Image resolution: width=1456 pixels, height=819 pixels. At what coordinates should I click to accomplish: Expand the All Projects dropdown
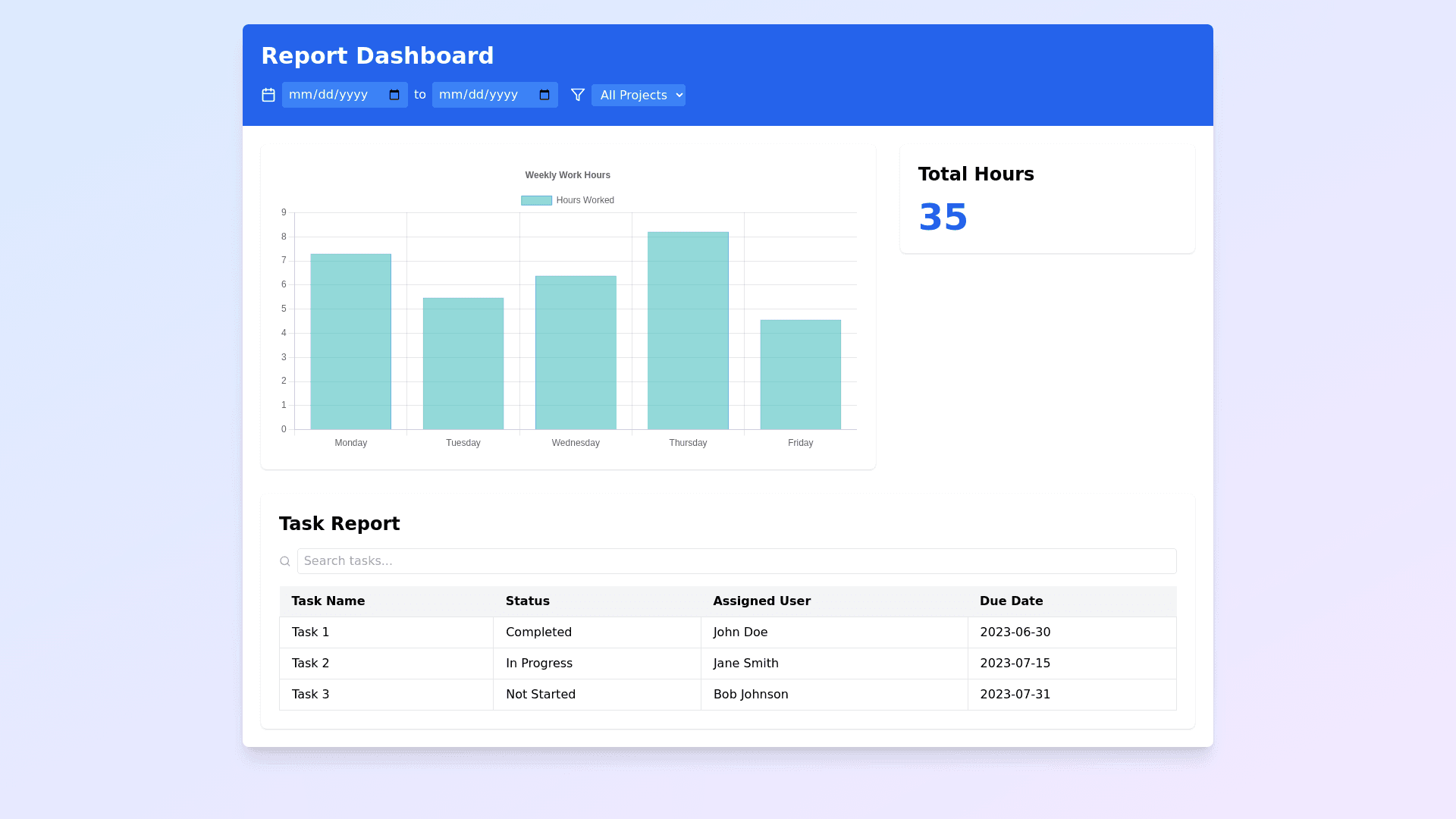638,95
